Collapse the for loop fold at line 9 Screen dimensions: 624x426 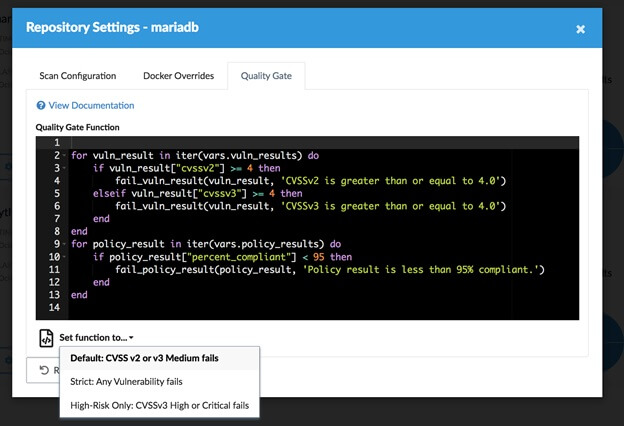(x=64, y=244)
